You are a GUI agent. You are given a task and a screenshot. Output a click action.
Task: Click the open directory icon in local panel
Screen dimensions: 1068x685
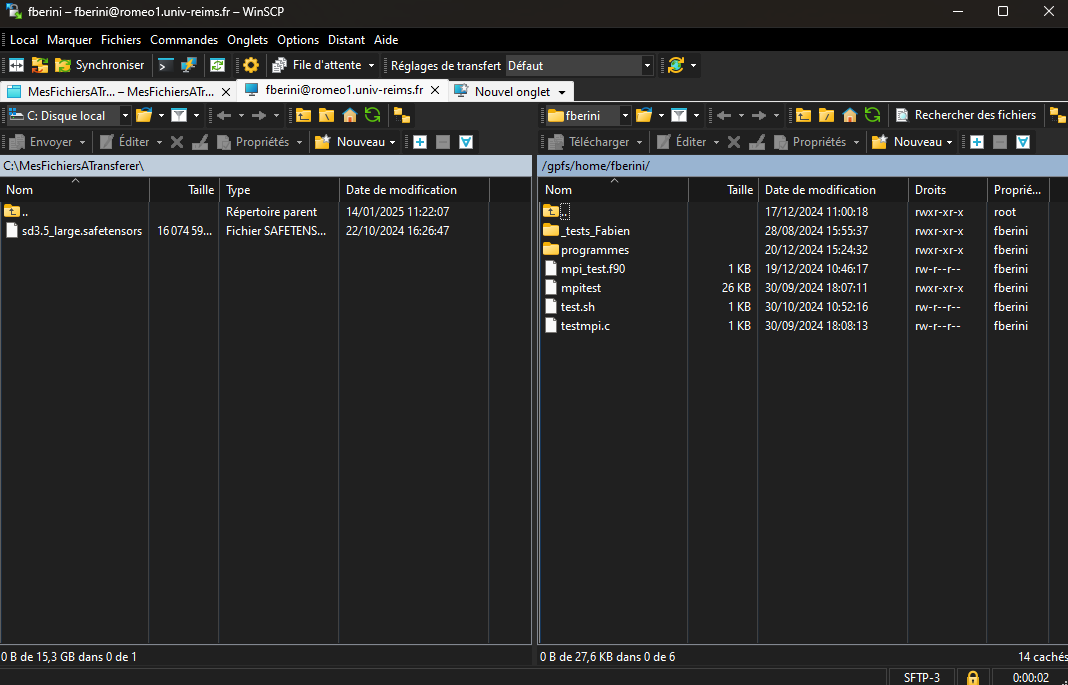pyautogui.click(x=144, y=116)
